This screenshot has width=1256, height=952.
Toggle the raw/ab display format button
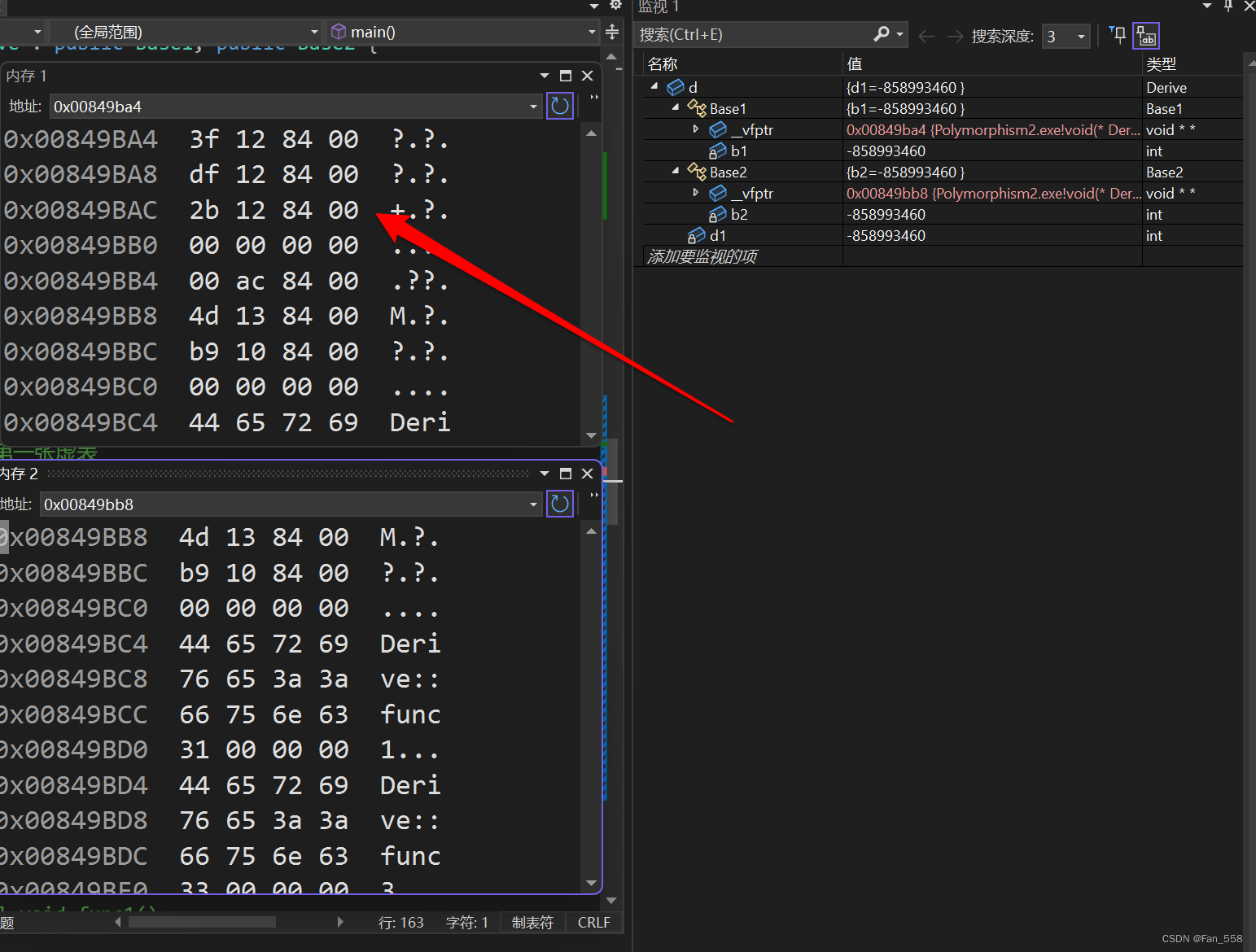pos(1146,36)
